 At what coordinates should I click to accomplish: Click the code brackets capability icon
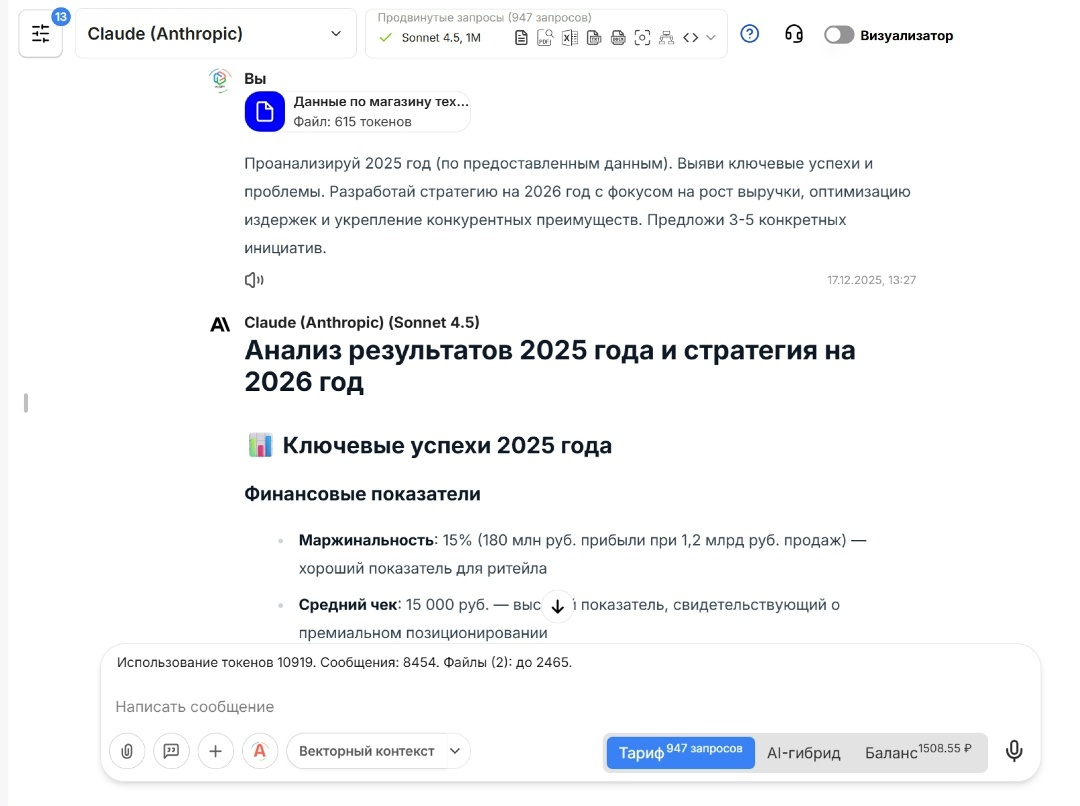click(x=690, y=38)
